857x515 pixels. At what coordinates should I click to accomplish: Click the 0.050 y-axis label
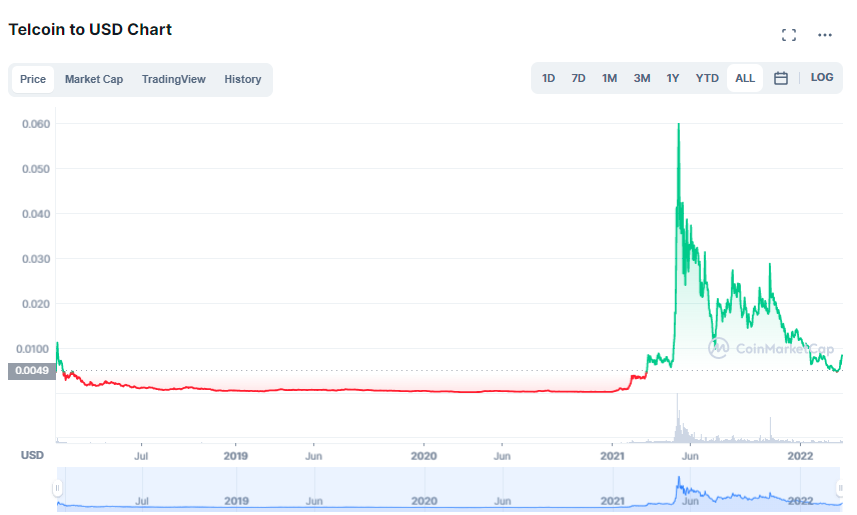click(x=36, y=169)
